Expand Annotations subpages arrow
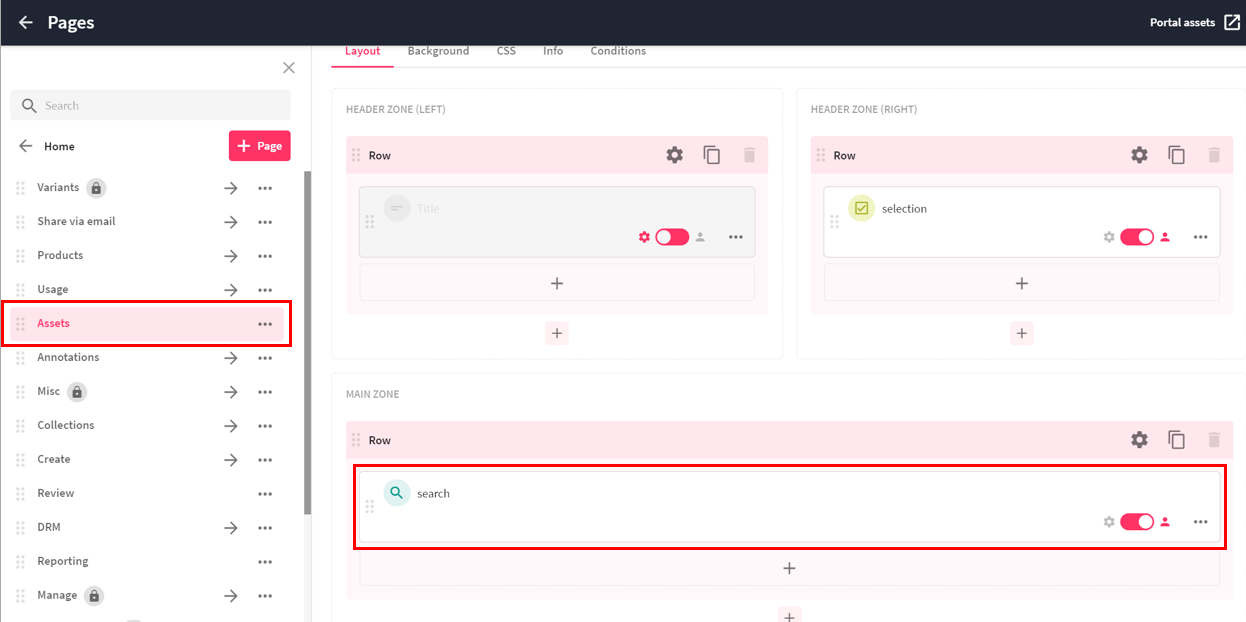The image size is (1246, 622). (231, 358)
